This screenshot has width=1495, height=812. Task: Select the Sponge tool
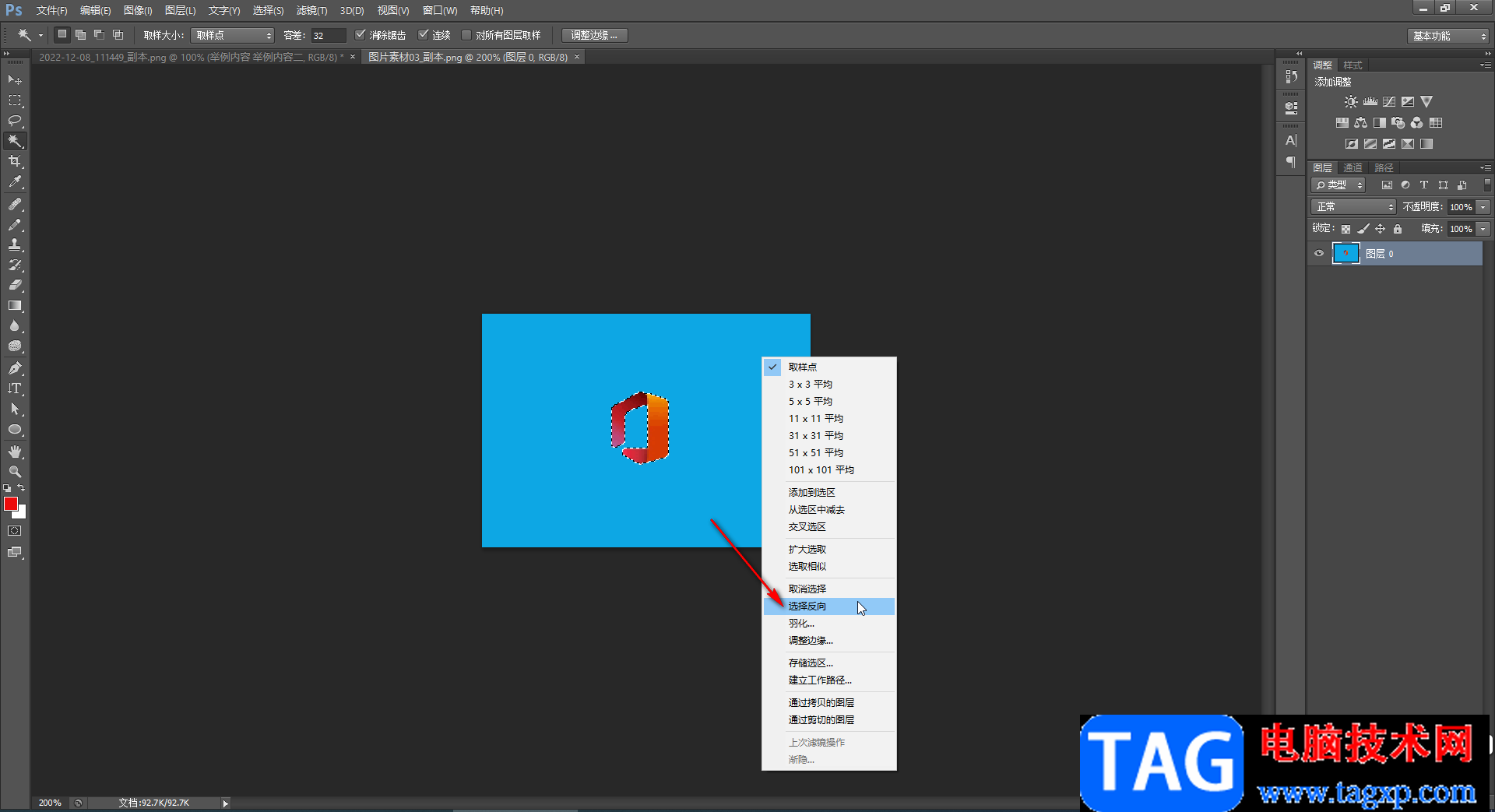tap(15, 346)
